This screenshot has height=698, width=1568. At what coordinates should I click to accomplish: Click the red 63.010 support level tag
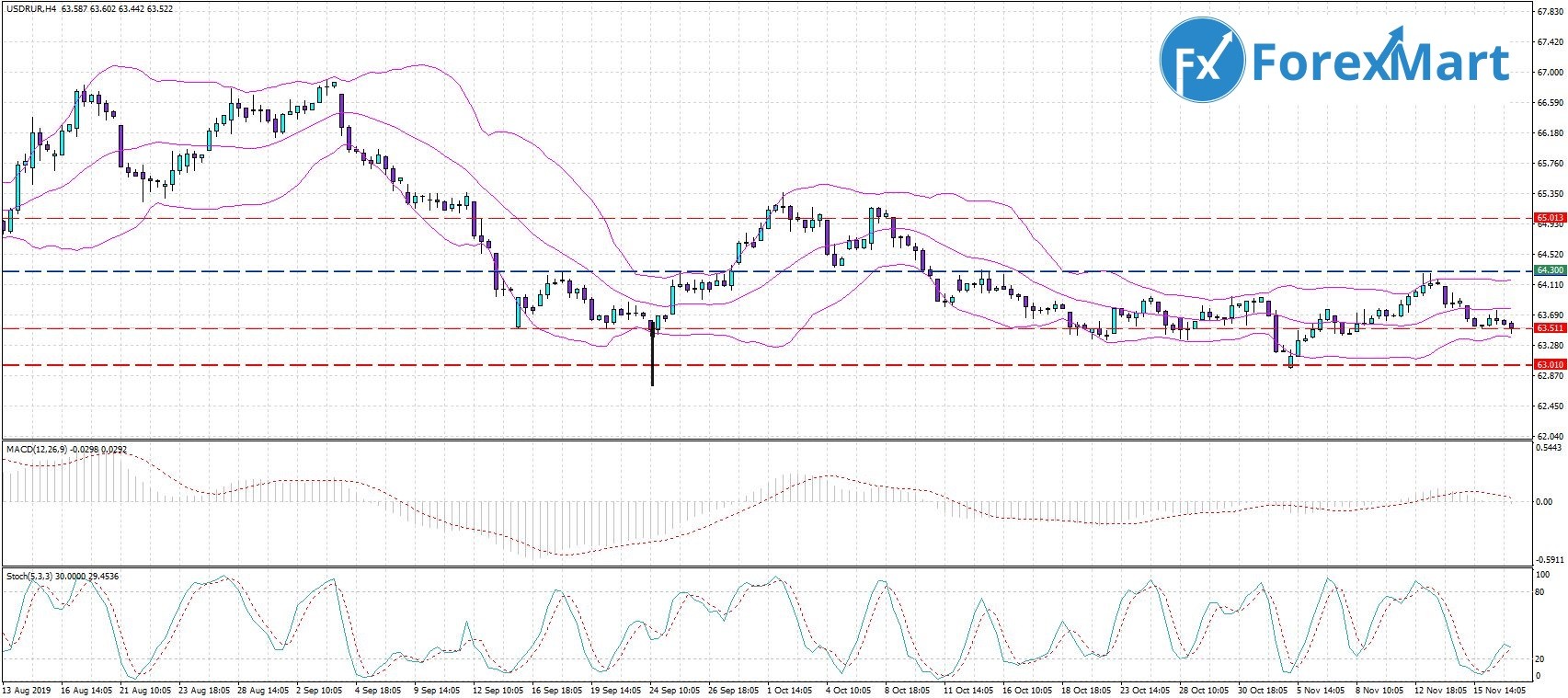click(1550, 365)
